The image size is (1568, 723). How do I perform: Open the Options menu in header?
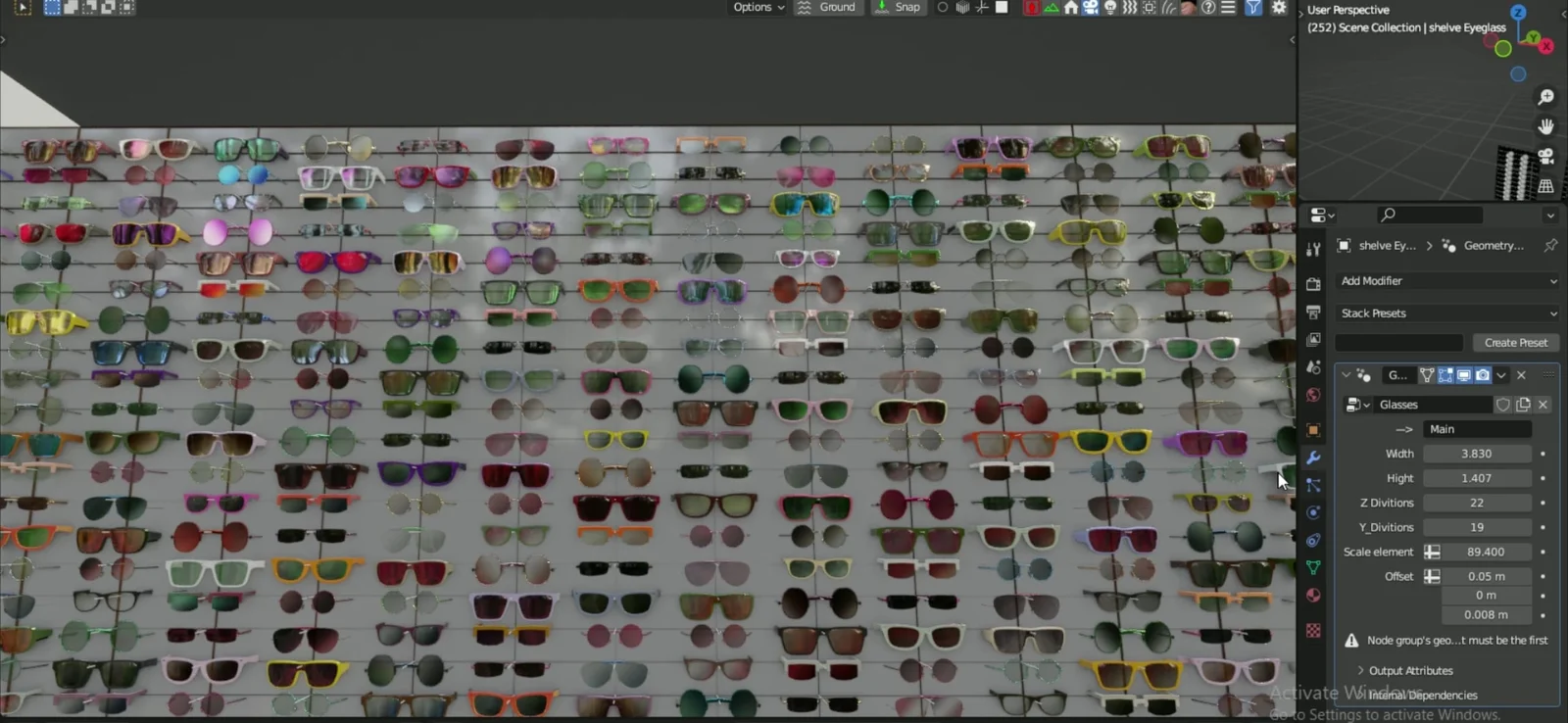759,8
